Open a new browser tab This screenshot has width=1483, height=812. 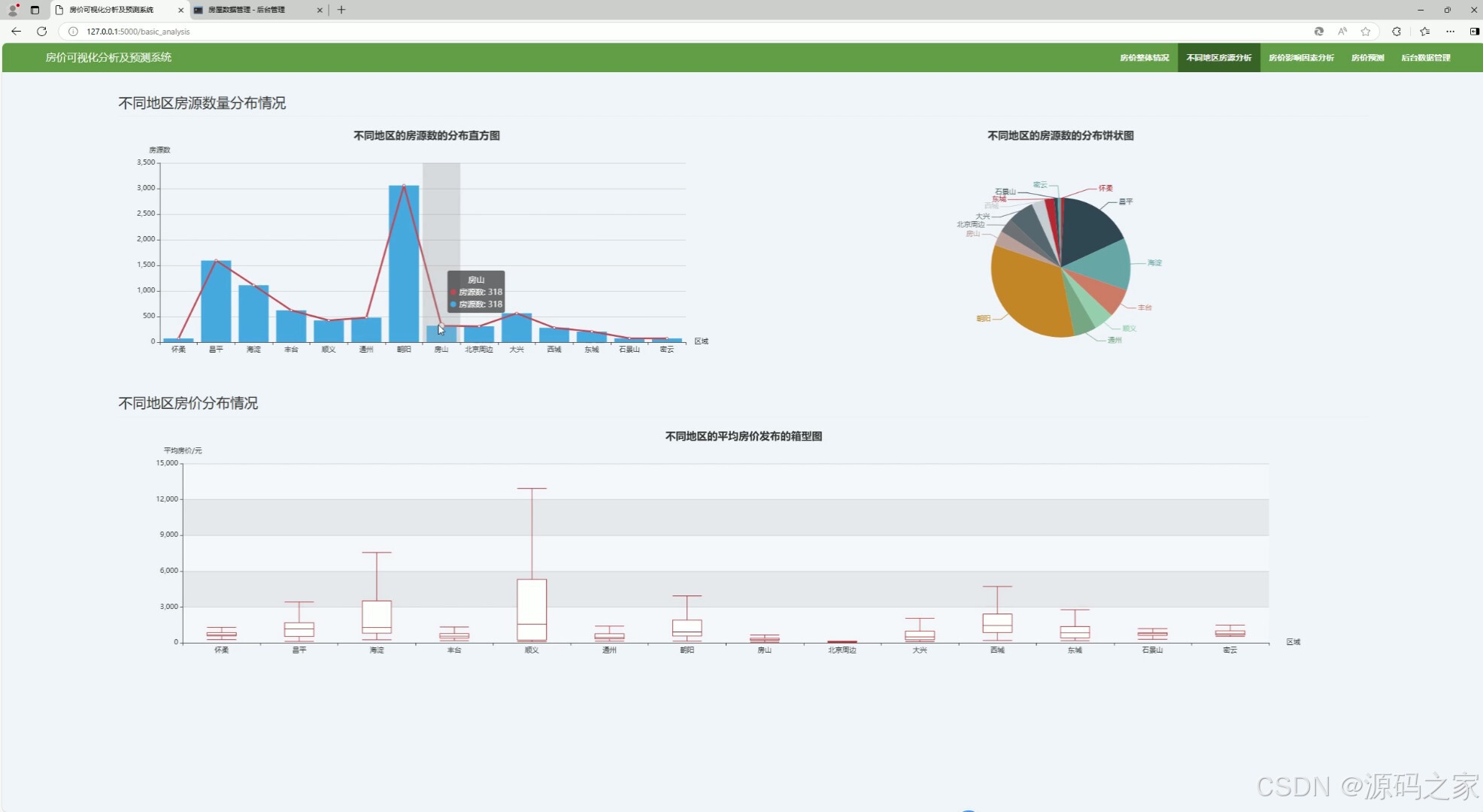coord(341,10)
